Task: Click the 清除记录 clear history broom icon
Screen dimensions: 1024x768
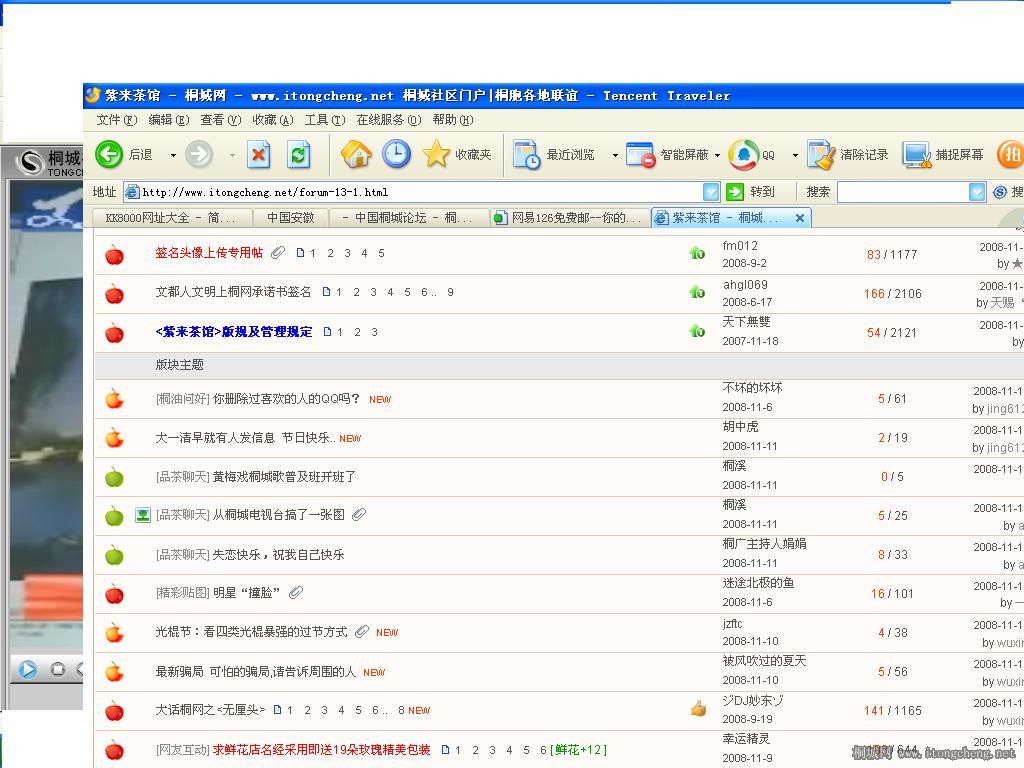Action: pyautogui.click(x=821, y=154)
